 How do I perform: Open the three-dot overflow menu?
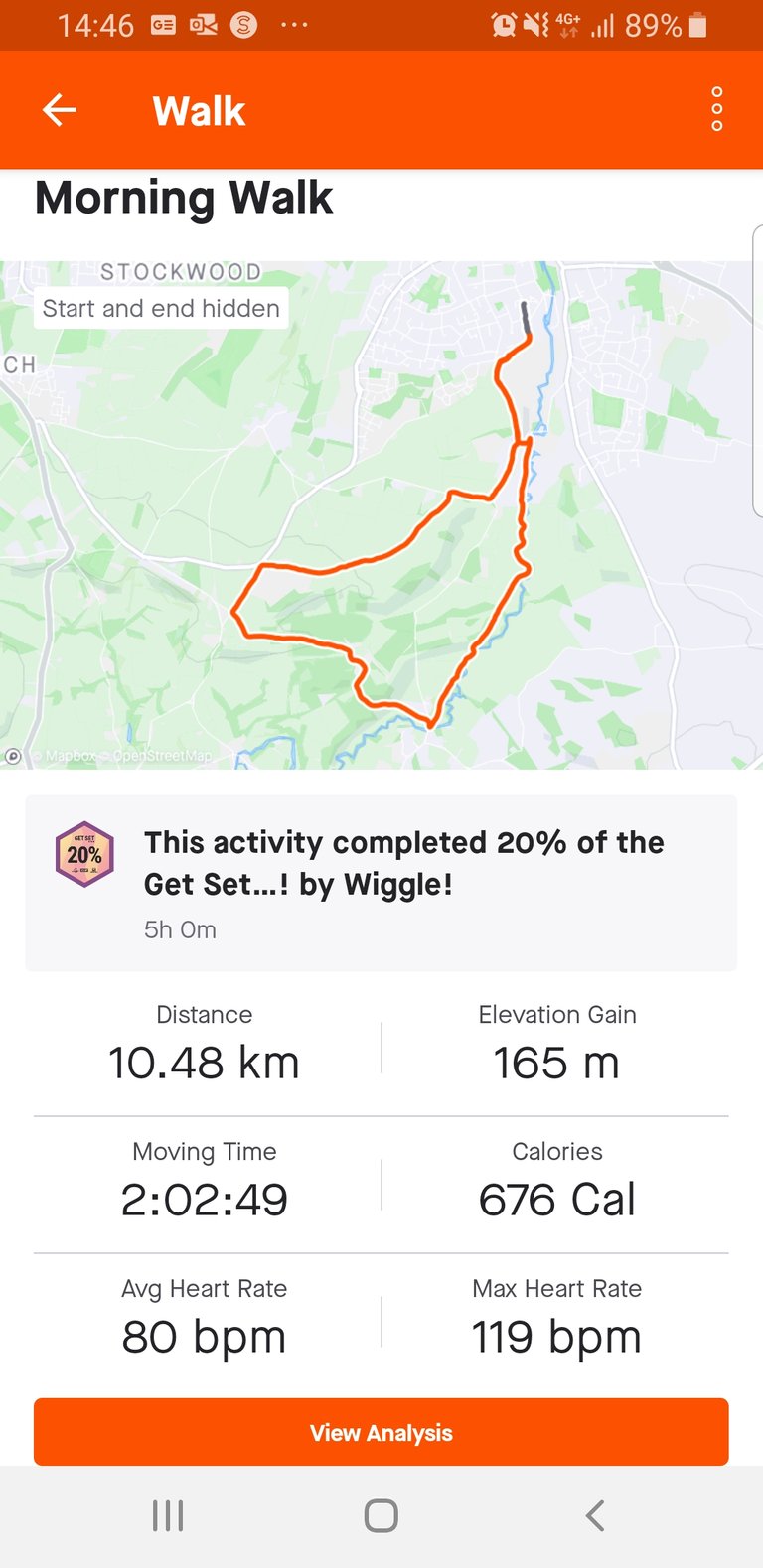point(717,109)
